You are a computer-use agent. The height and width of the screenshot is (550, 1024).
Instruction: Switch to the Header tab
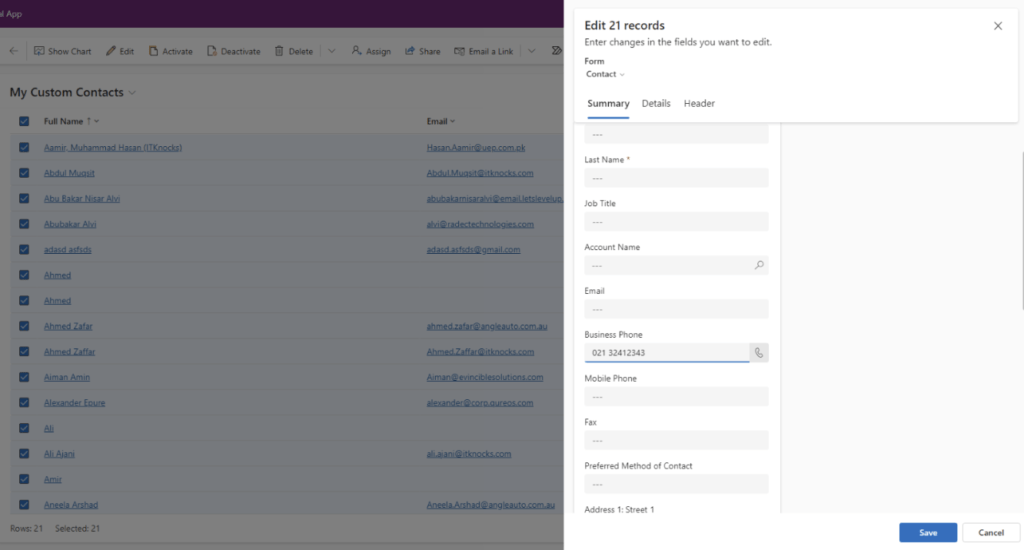coord(699,104)
